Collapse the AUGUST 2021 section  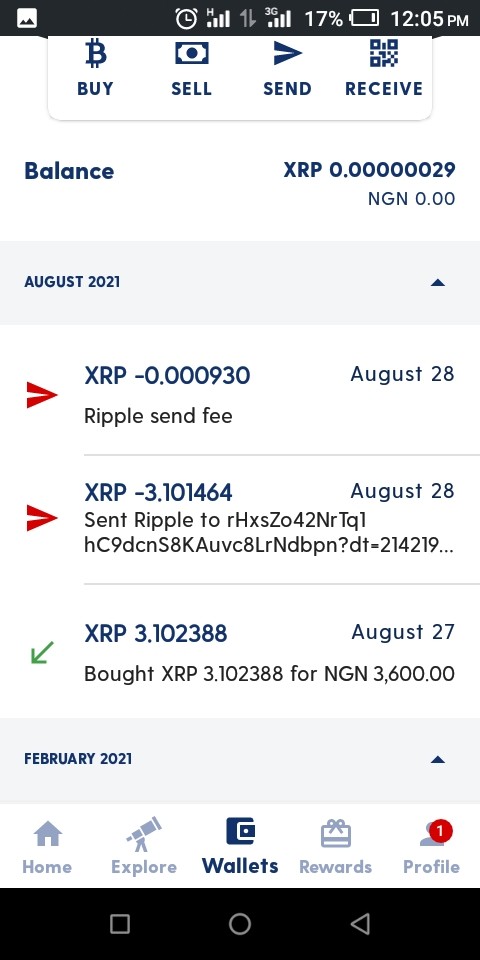point(437,282)
